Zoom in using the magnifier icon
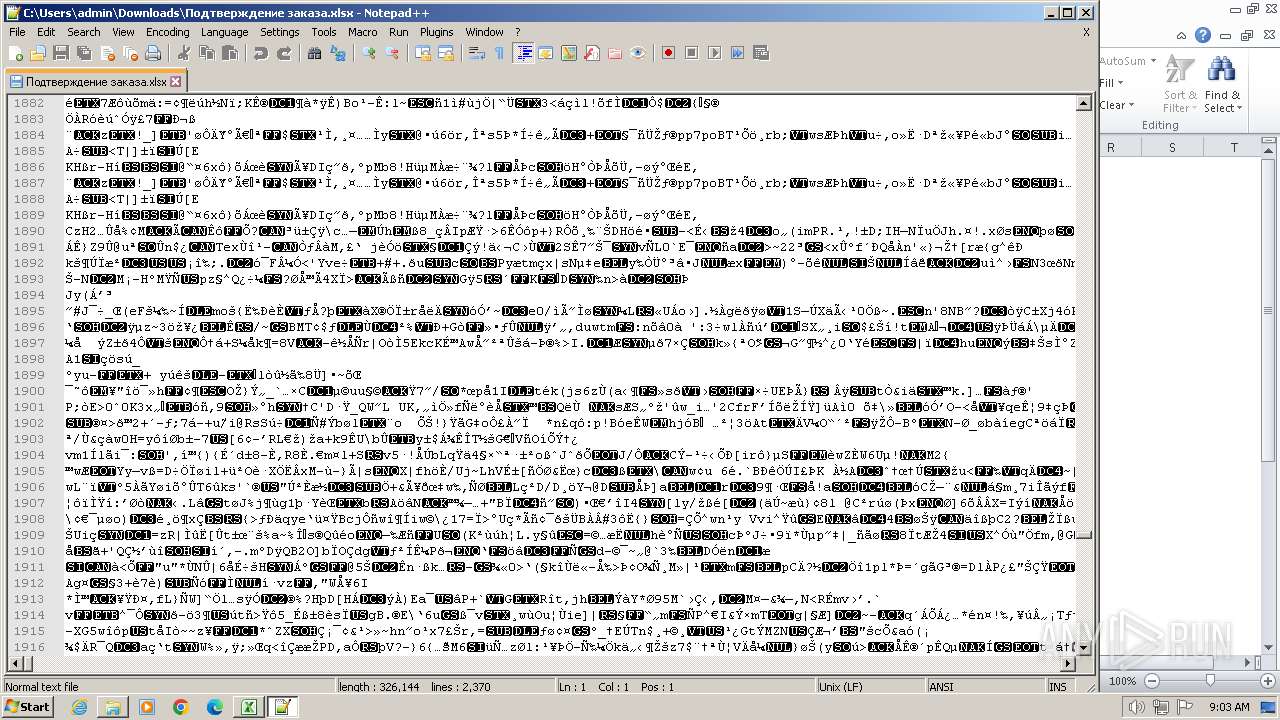 [370, 53]
